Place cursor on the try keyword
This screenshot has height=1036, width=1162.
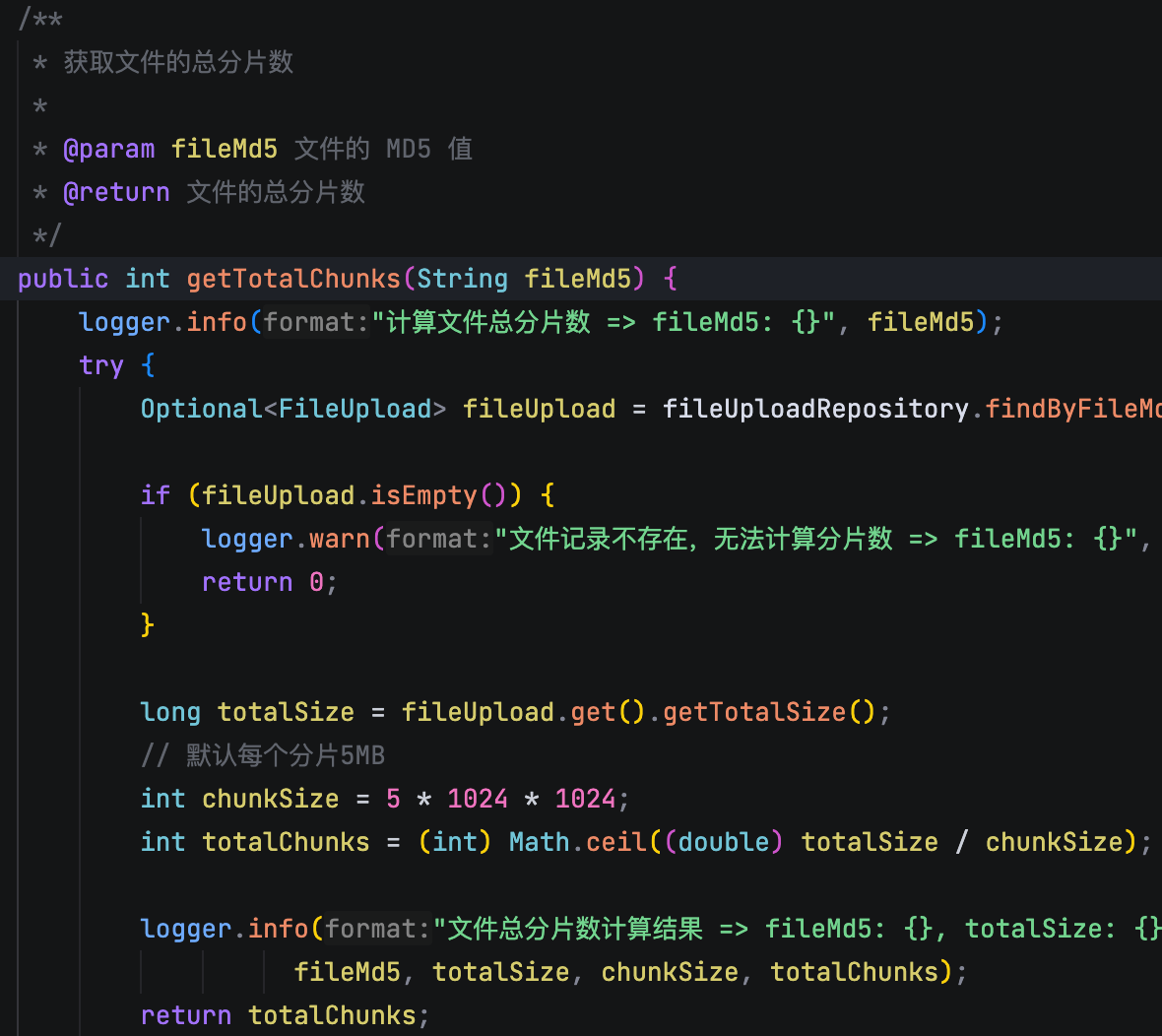coord(101,365)
